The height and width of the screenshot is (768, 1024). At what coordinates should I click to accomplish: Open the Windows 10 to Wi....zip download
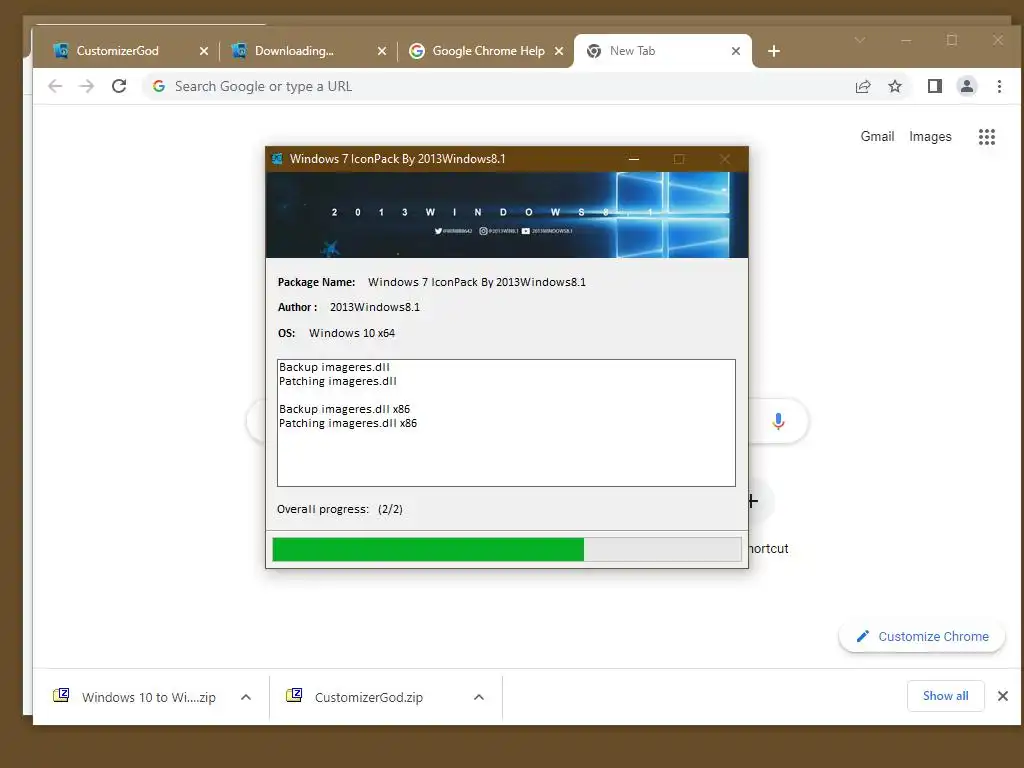click(135, 697)
